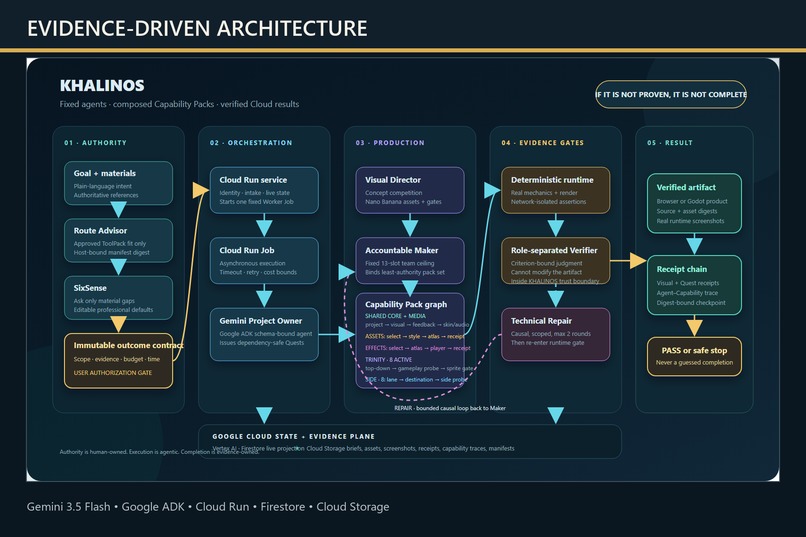Screen dimensions: 806x537
Task: Select the 'Accountable Maker' card
Action: tap(410, 261)
